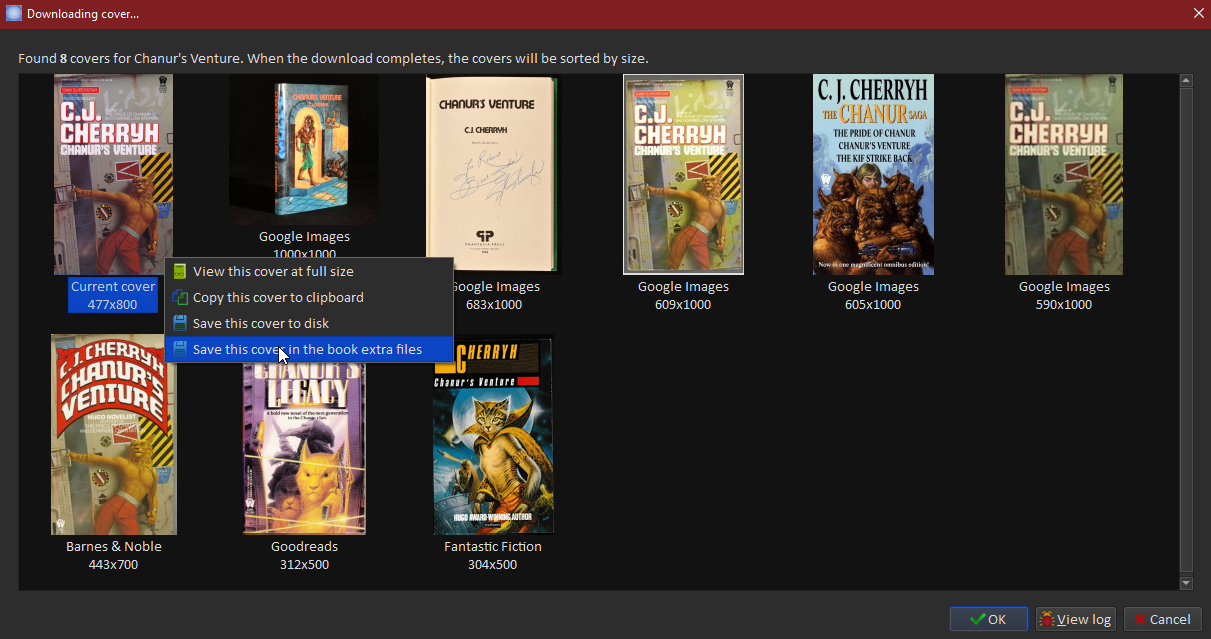Click the 'Found 8 covers for Chanur's Venture' message
This screenshot has height=639, width=1211.
coord(333,58)
